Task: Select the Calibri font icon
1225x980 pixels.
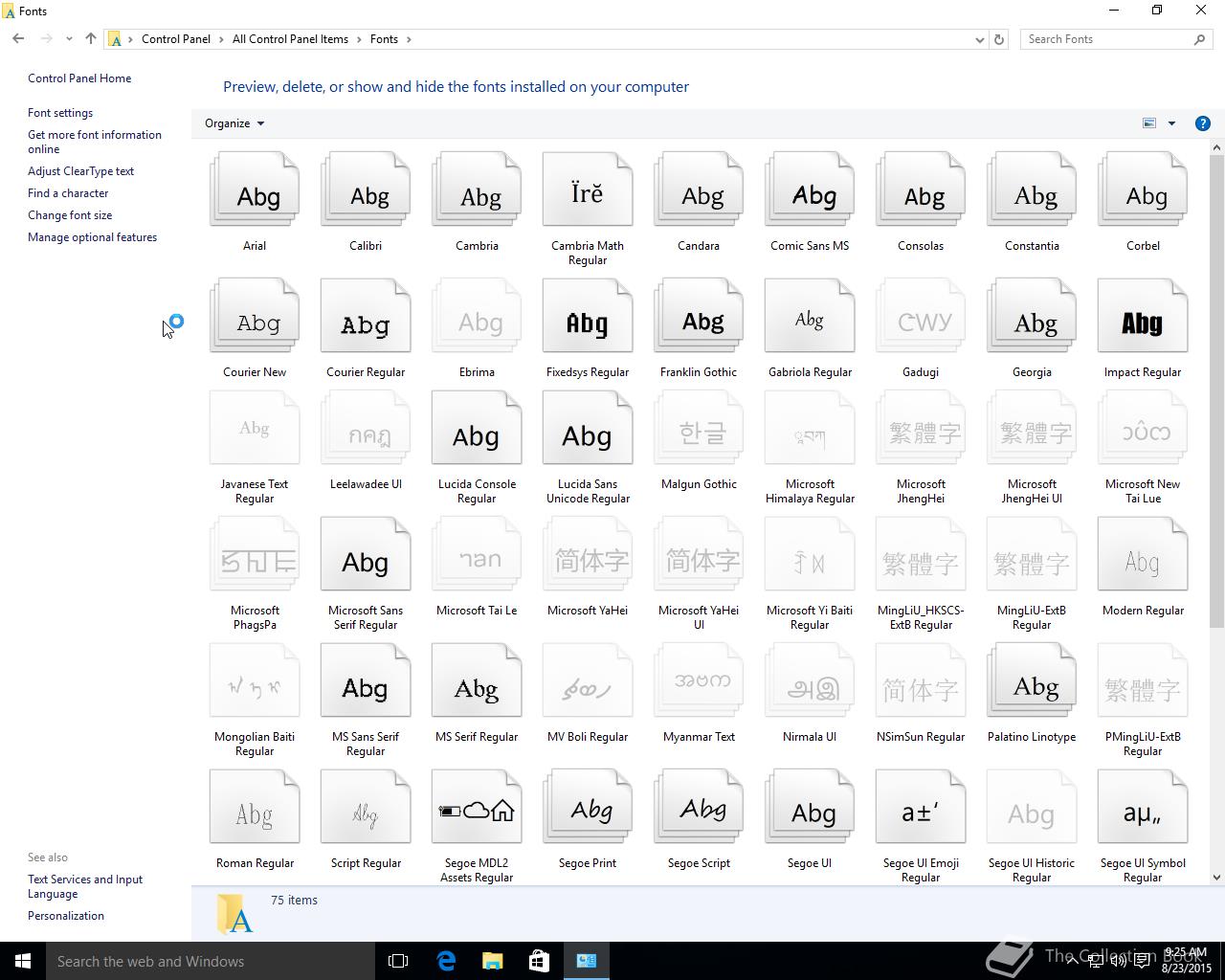Action: [366, 189]
